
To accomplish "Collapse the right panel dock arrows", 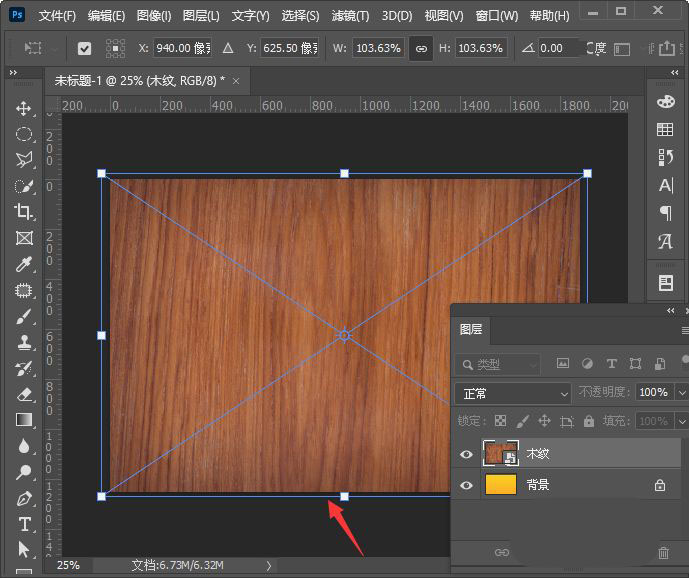I will 674,72.
